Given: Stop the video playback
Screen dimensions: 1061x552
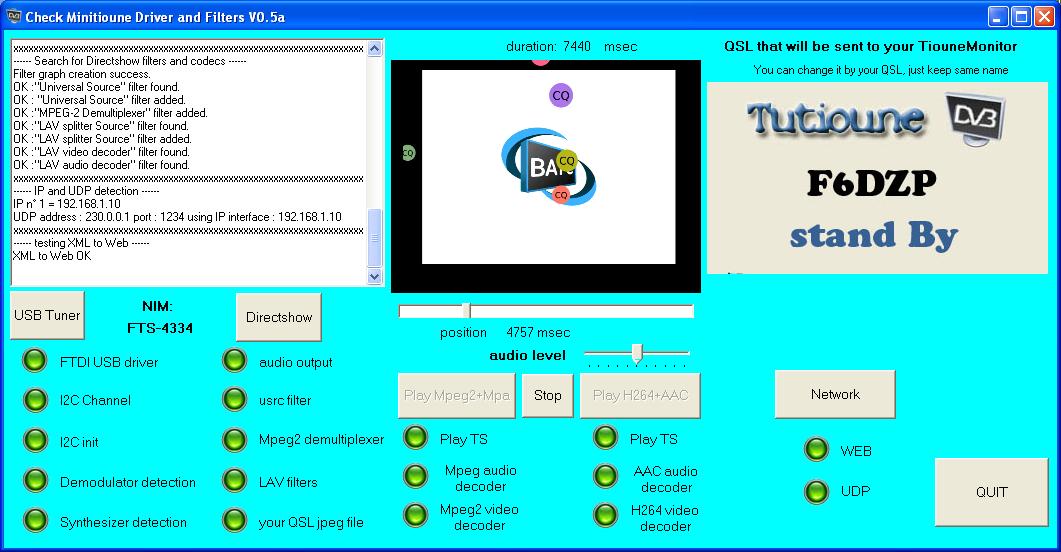Looking at the screenshot, I should [x=547, y=396].
